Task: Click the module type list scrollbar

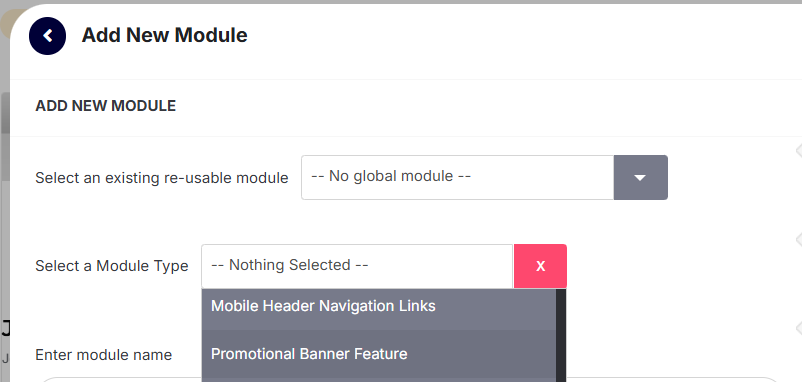Action: [x=561, y=335]
